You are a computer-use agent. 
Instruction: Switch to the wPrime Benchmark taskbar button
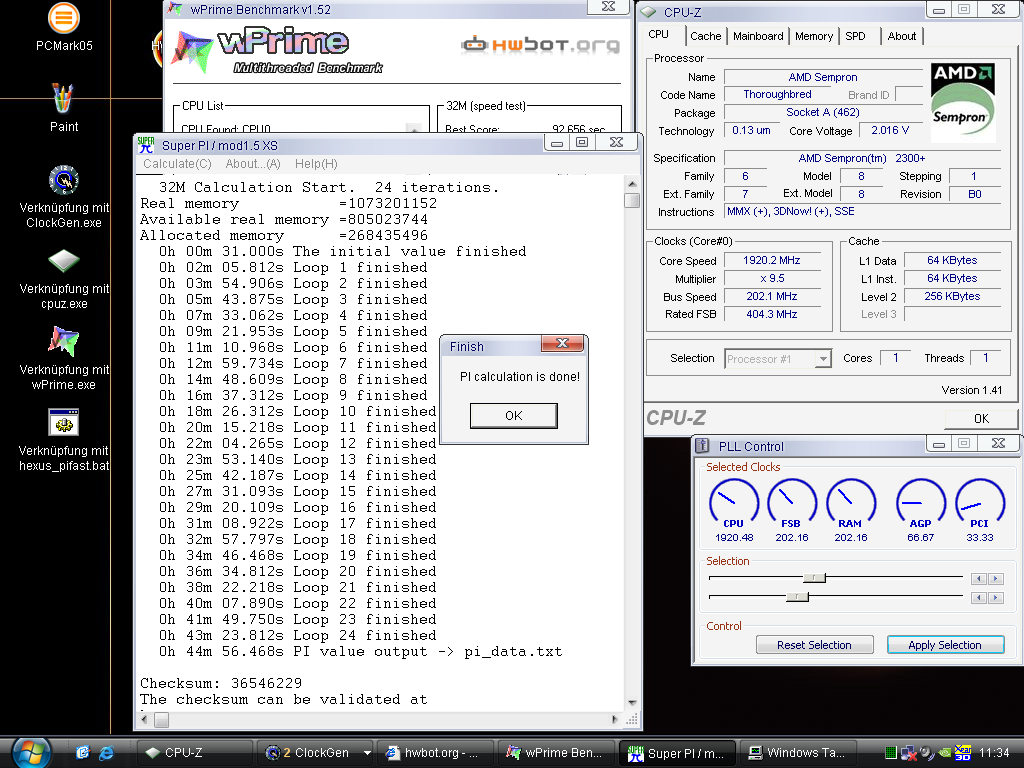click(556, 753)
